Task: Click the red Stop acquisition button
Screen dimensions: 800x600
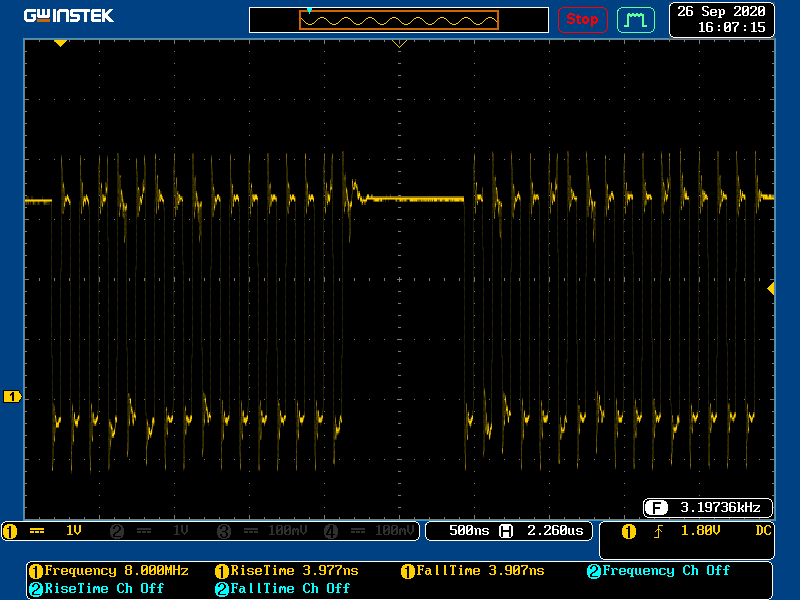Action: point(582,19)
